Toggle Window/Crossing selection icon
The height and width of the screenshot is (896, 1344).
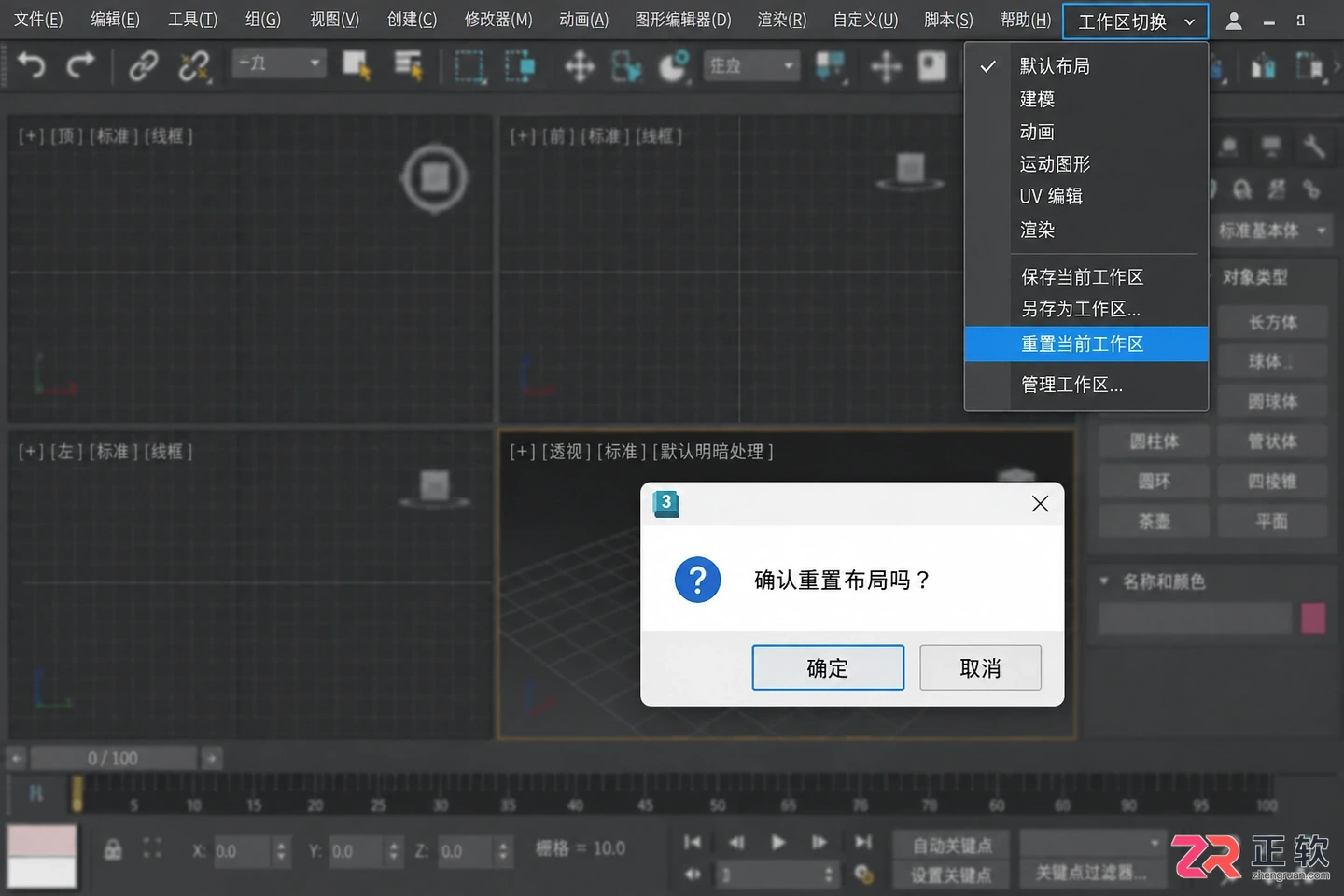520,66
